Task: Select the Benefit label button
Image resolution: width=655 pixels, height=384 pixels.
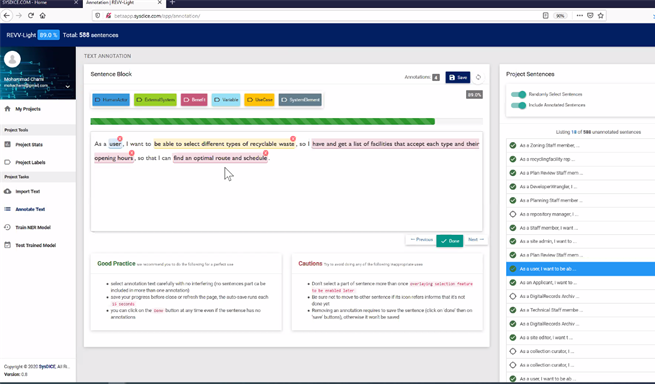Action: [194, 100]
